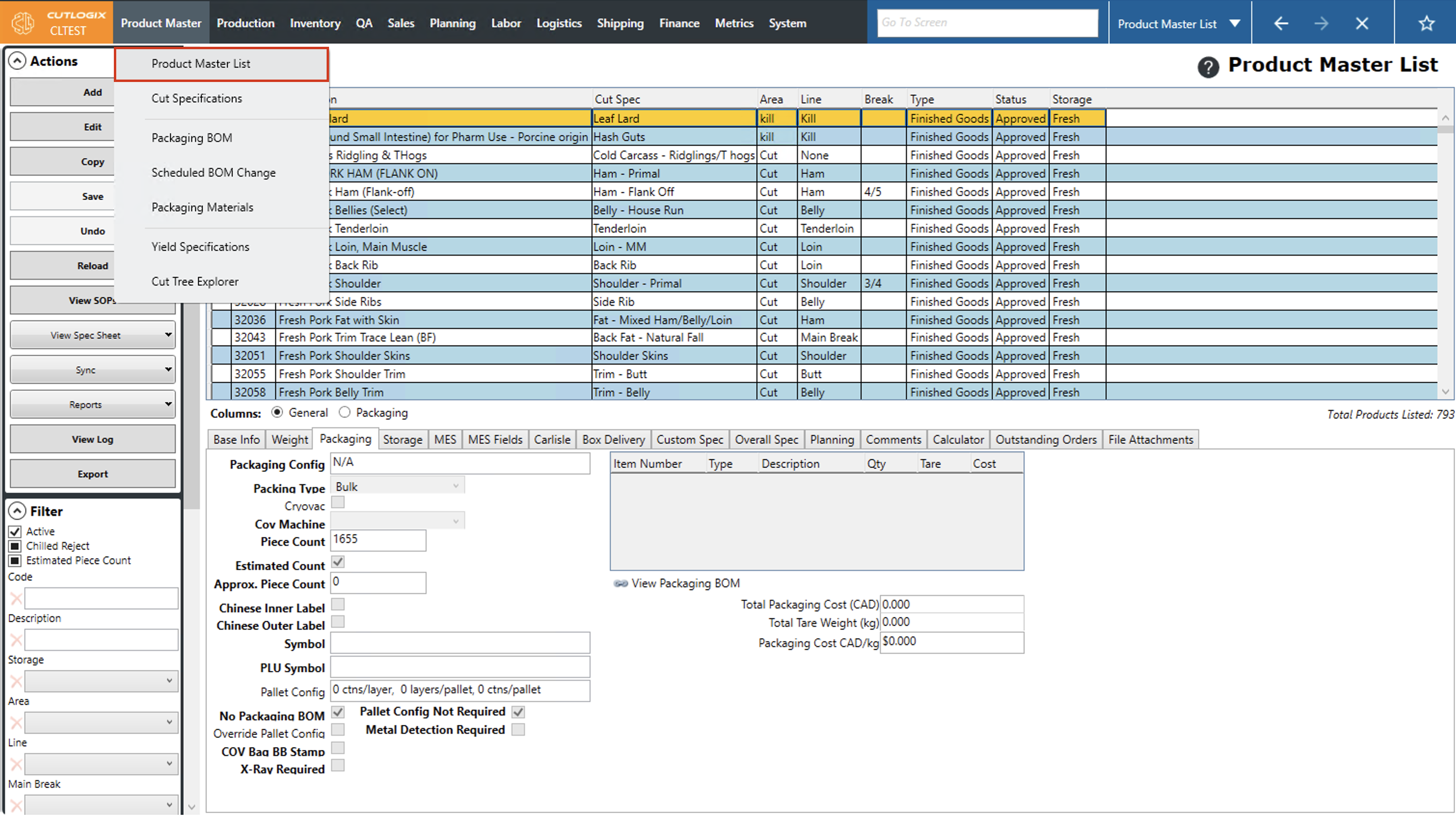This screenshot has height=815, width=1456.
Task: Open the Storage filter combo box
Action: click(101, 681)
